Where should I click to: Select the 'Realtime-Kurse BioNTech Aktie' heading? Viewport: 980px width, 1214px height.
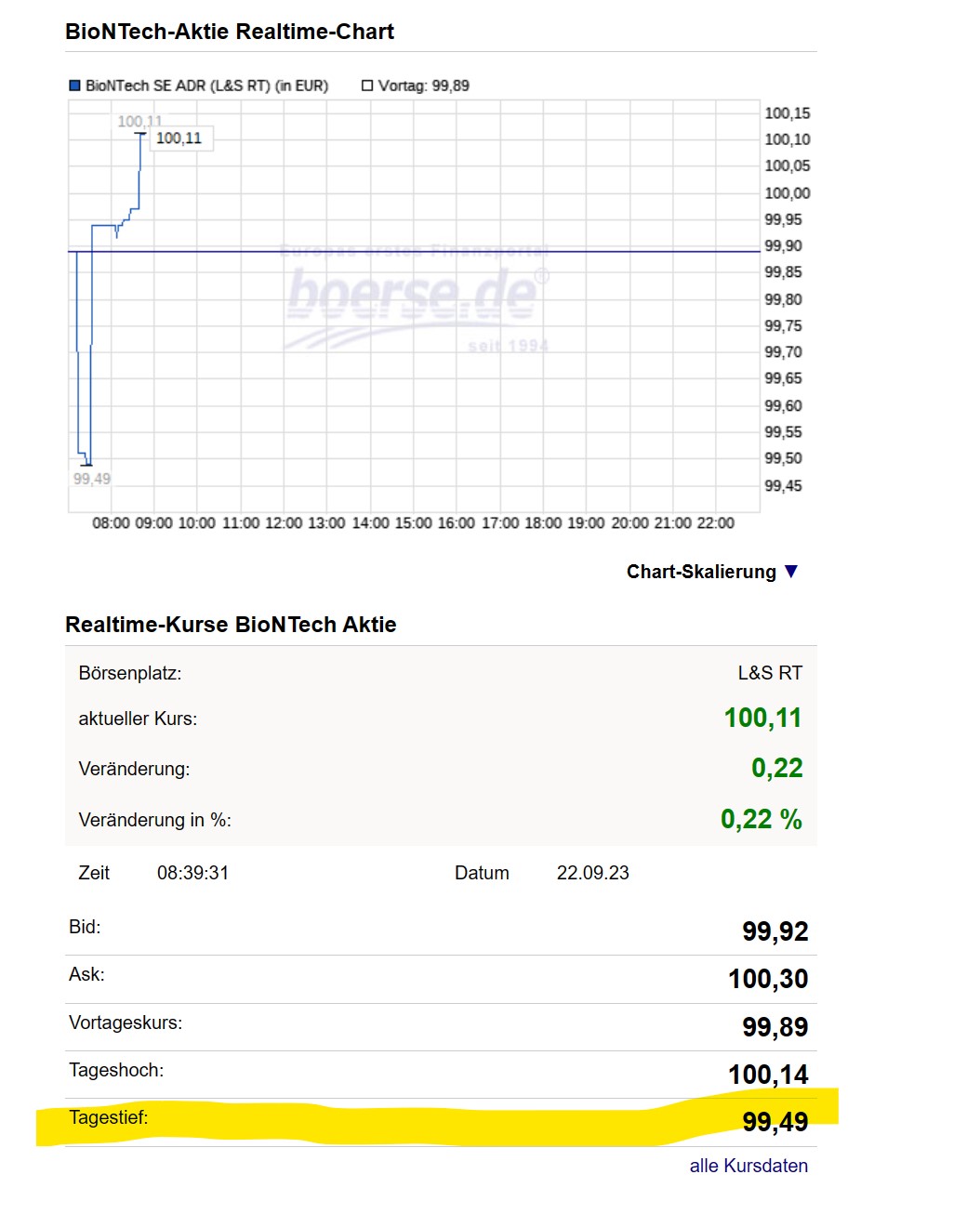pyautogui.click(x=231, y=625)
